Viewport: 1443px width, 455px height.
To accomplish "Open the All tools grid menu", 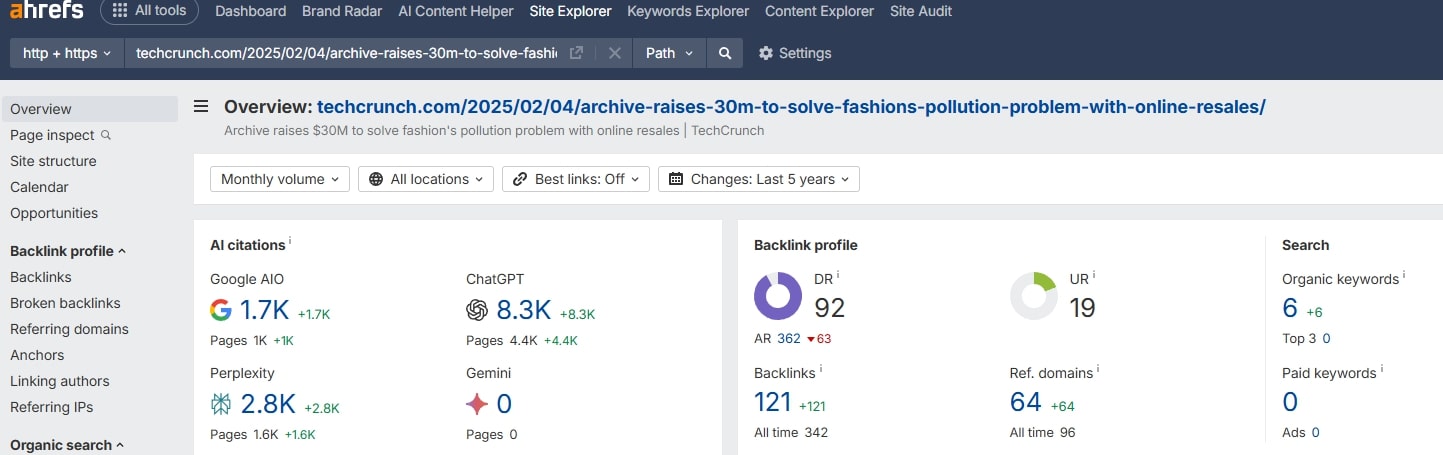I will pos(150,11).
